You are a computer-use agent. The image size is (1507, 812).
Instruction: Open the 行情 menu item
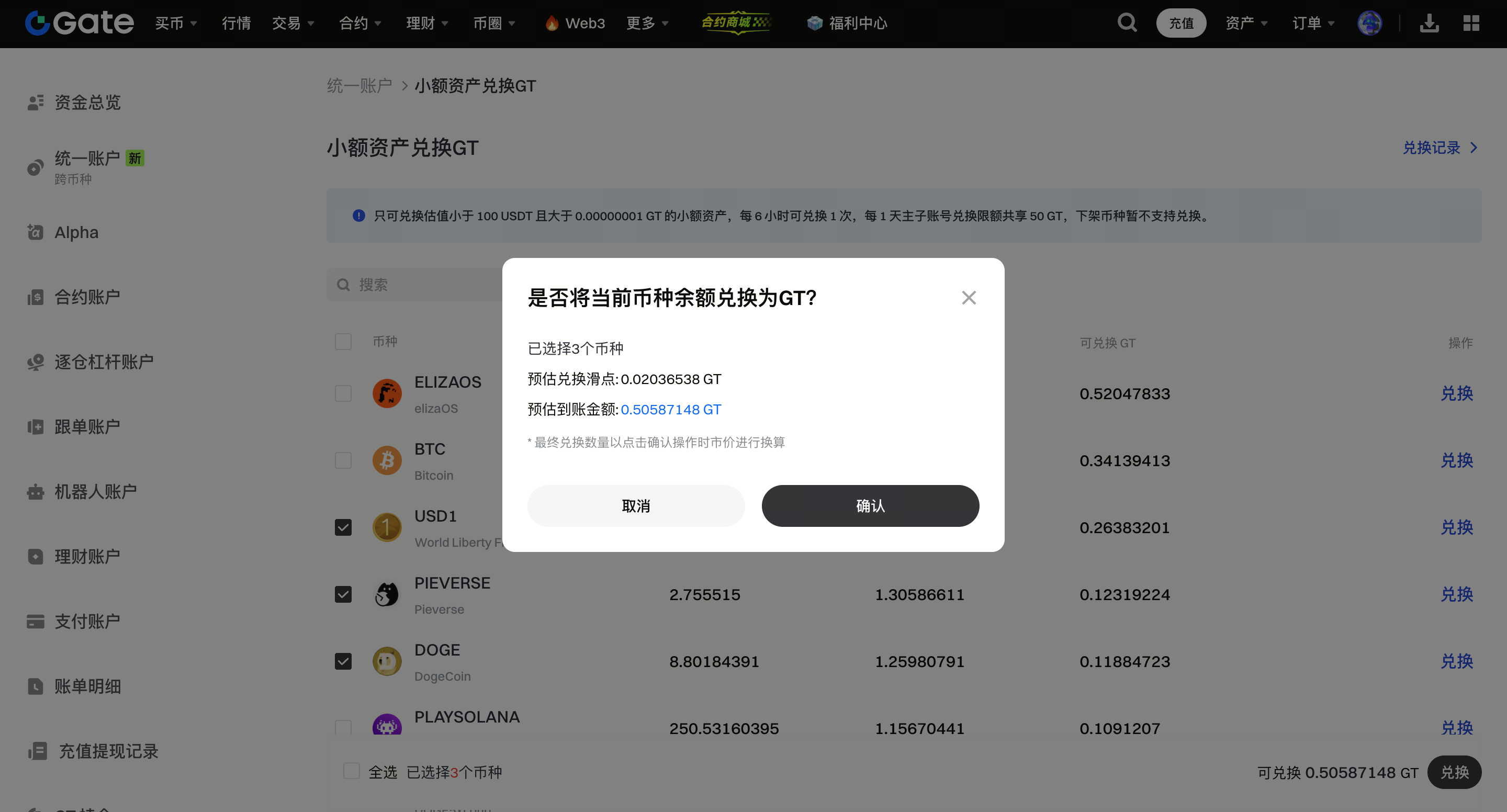237,23
